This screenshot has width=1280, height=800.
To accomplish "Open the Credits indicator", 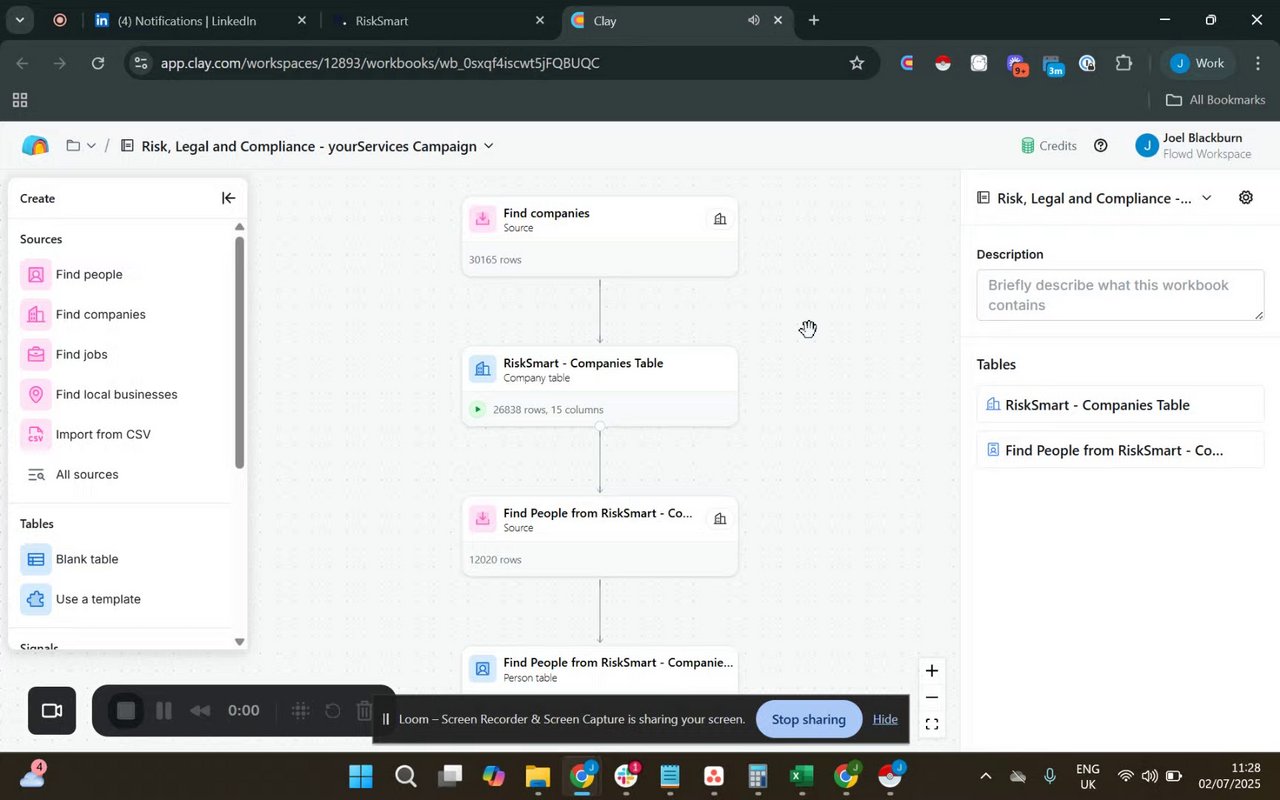I will click(1048, 146).
